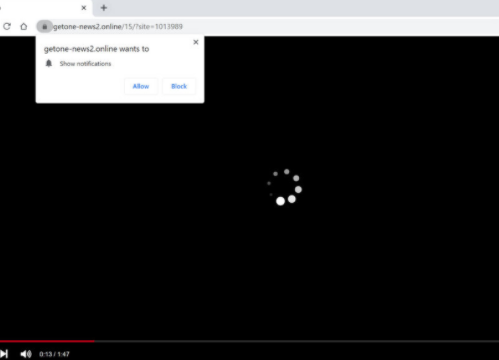Allow notifications from getone-news2.online
This screenshot has height=360, width=499.
tap(141, 86)
